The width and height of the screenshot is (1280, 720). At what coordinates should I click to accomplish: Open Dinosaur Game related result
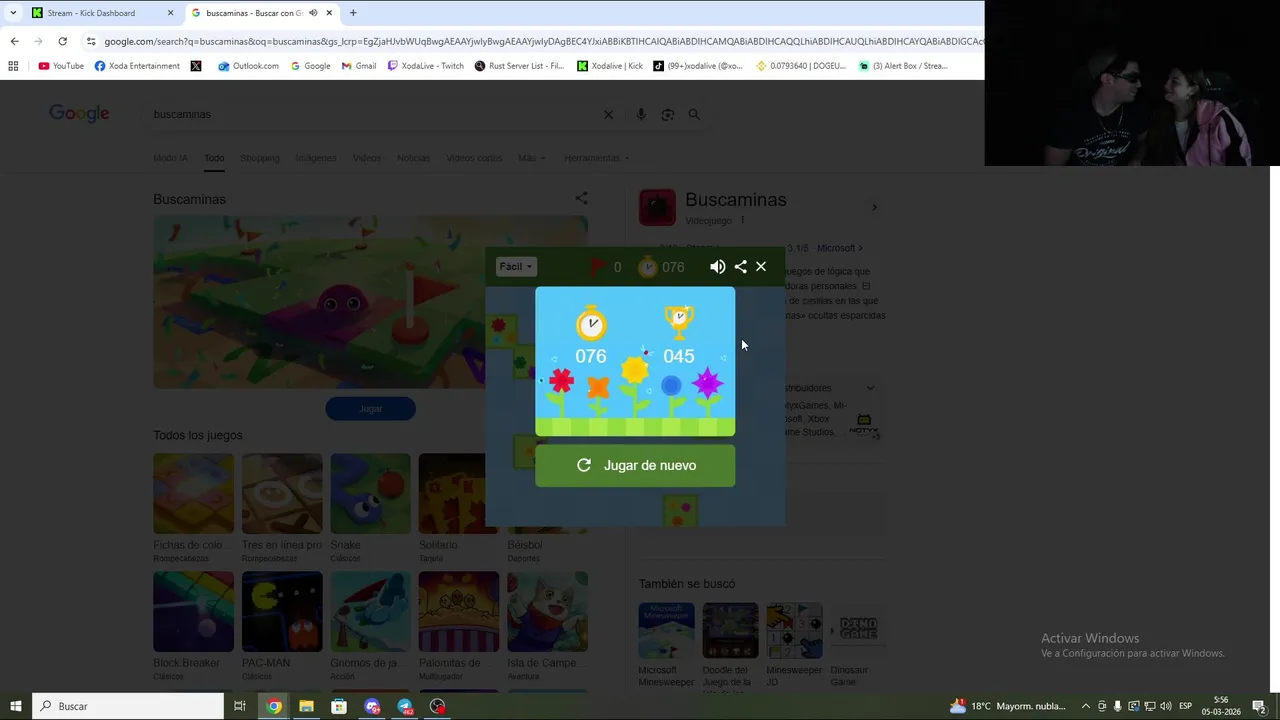(858, 645)
